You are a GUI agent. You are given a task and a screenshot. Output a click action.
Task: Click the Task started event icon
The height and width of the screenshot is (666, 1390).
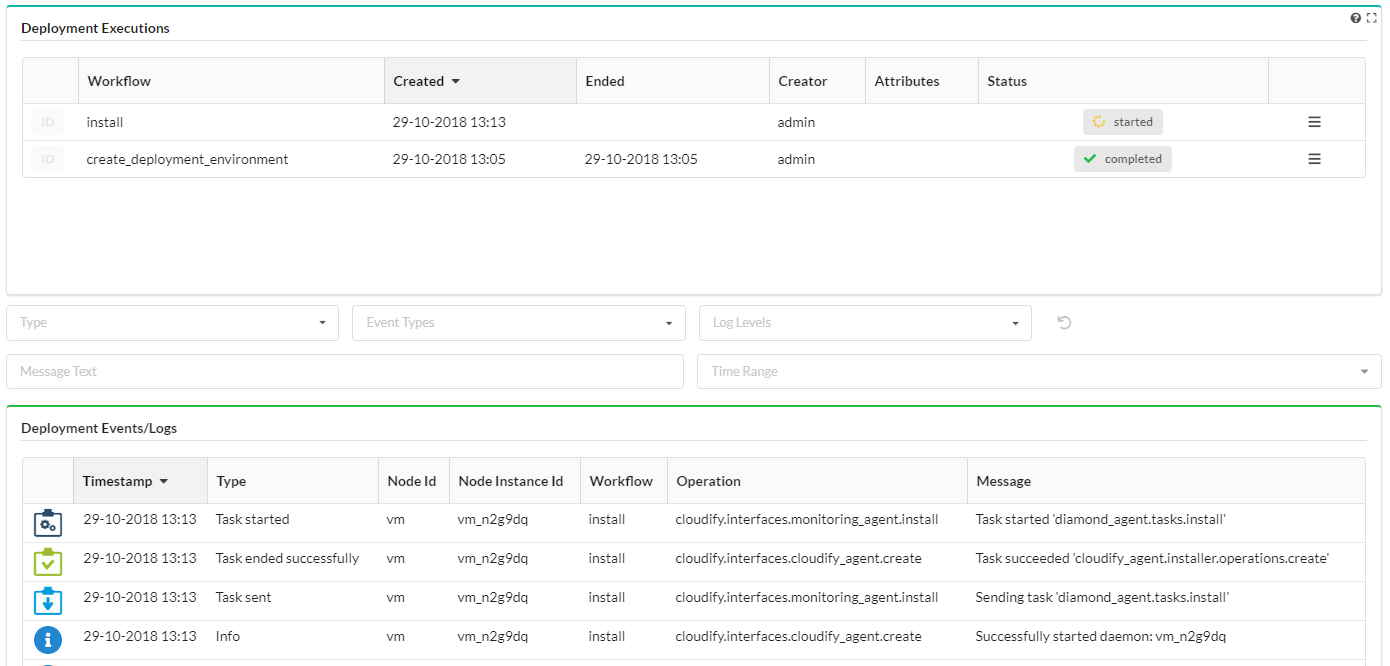click(48, 523)
